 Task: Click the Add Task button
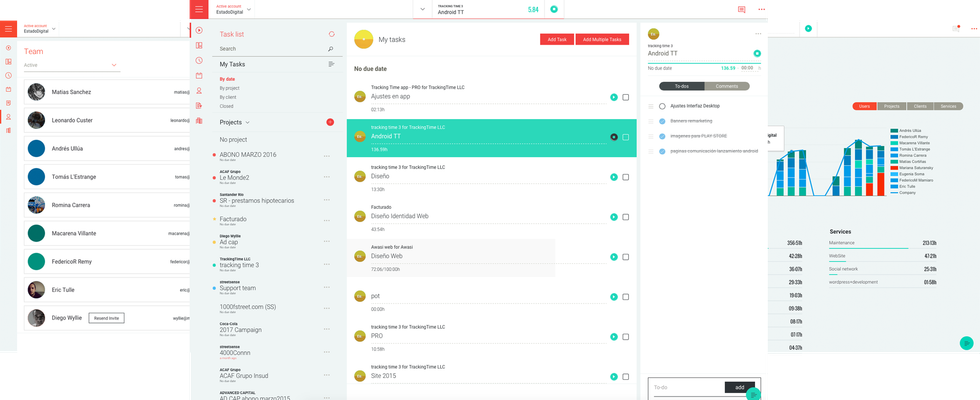coord(556,39)
